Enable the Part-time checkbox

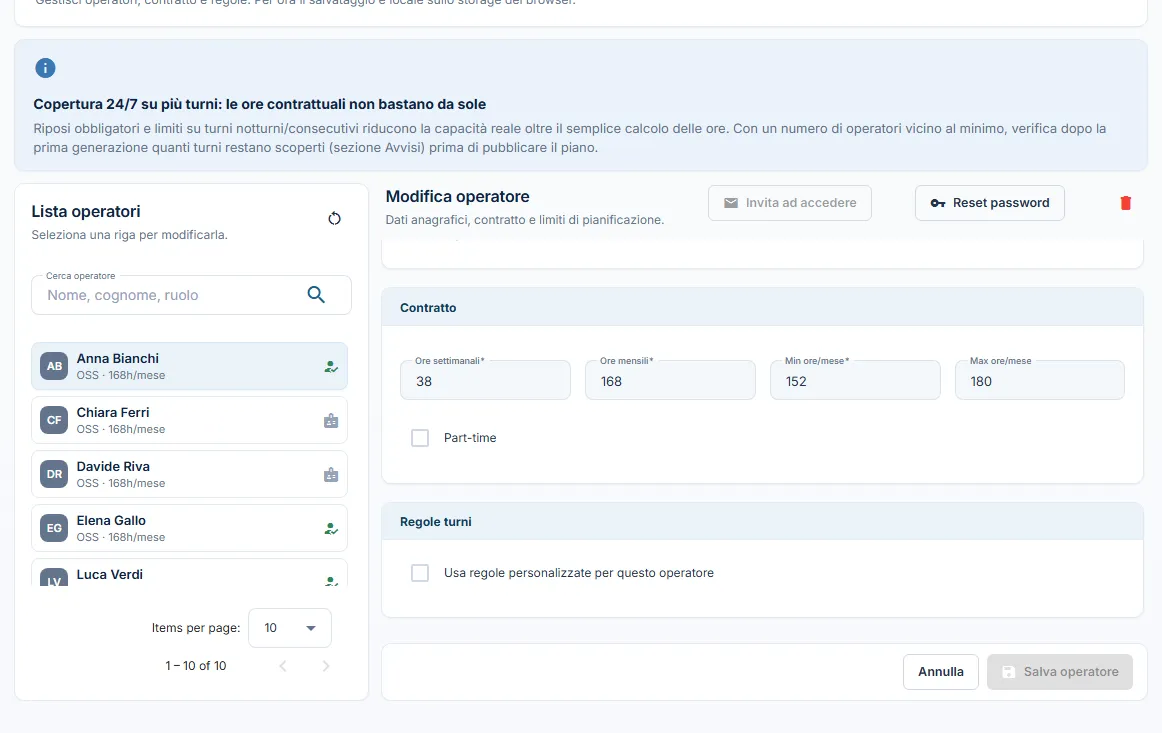click(x=420, y=438)
